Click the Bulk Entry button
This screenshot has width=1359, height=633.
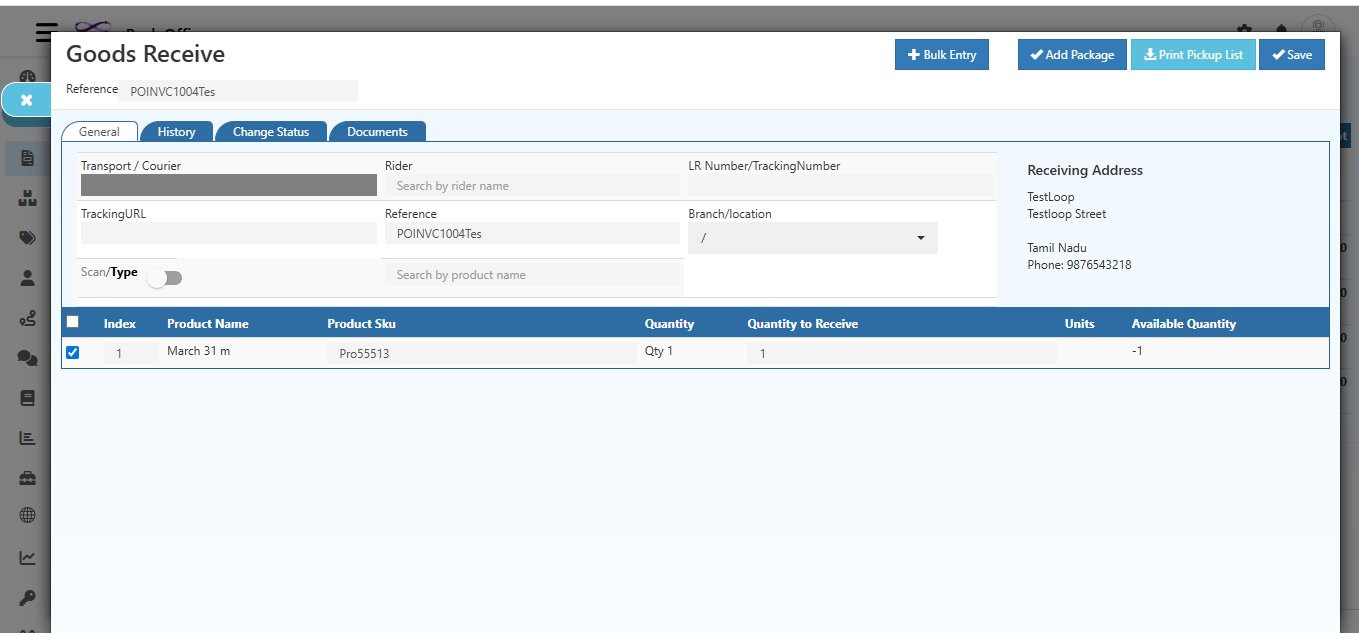pyautogui.click(x=941, y=55)
